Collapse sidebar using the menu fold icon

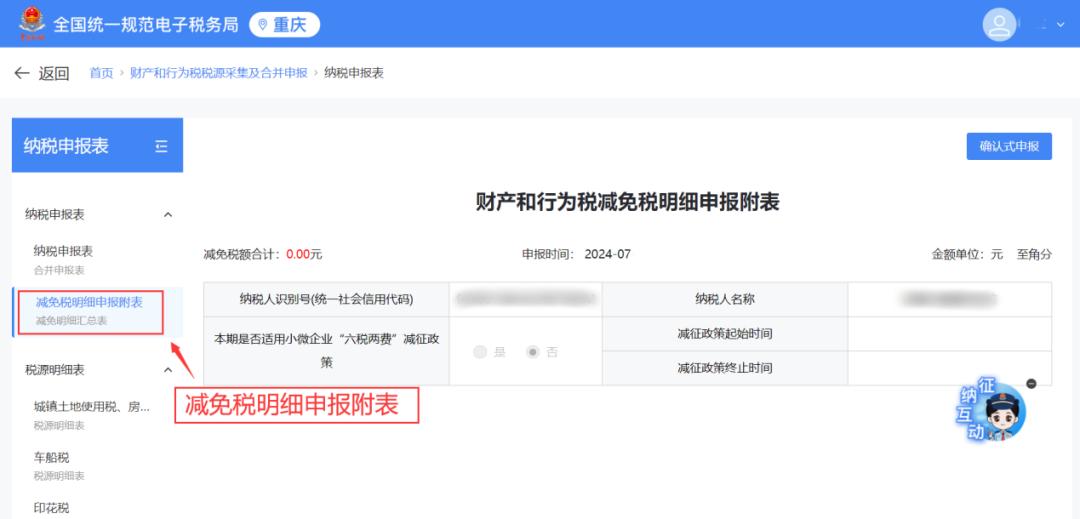[162, 146]
